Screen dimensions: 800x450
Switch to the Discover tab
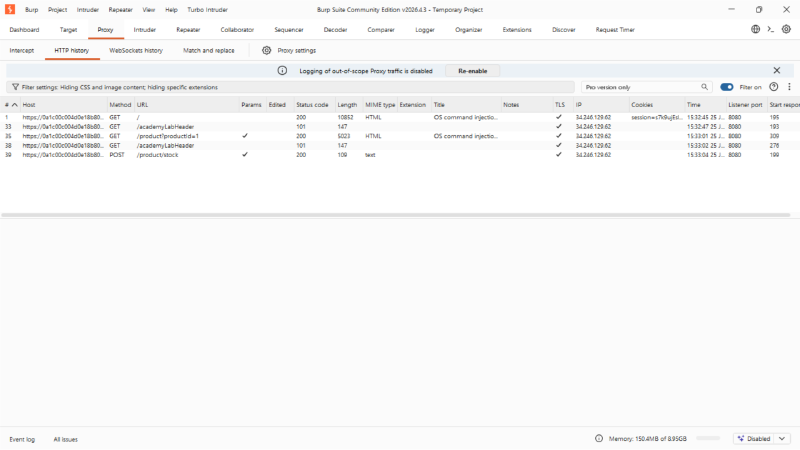point(563,30)
